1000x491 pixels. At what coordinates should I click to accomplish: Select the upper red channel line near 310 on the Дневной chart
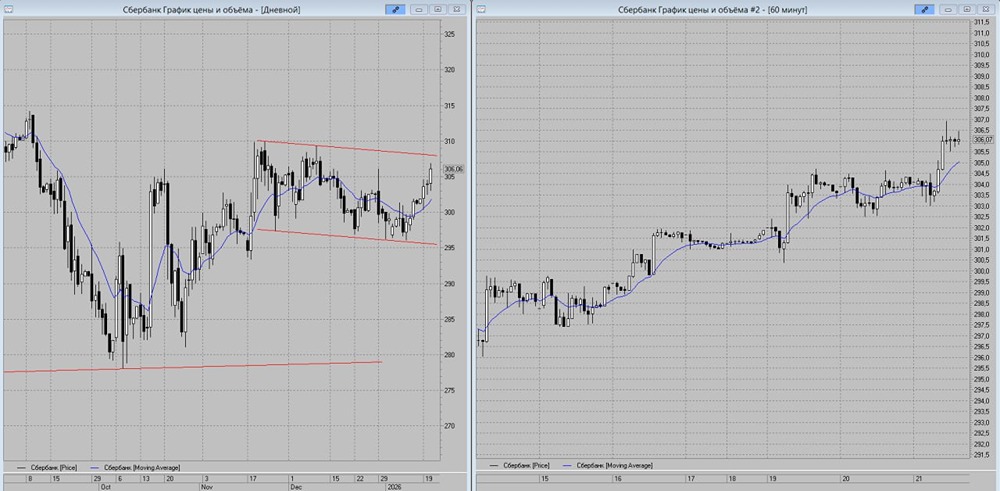(x=346, y=148)
